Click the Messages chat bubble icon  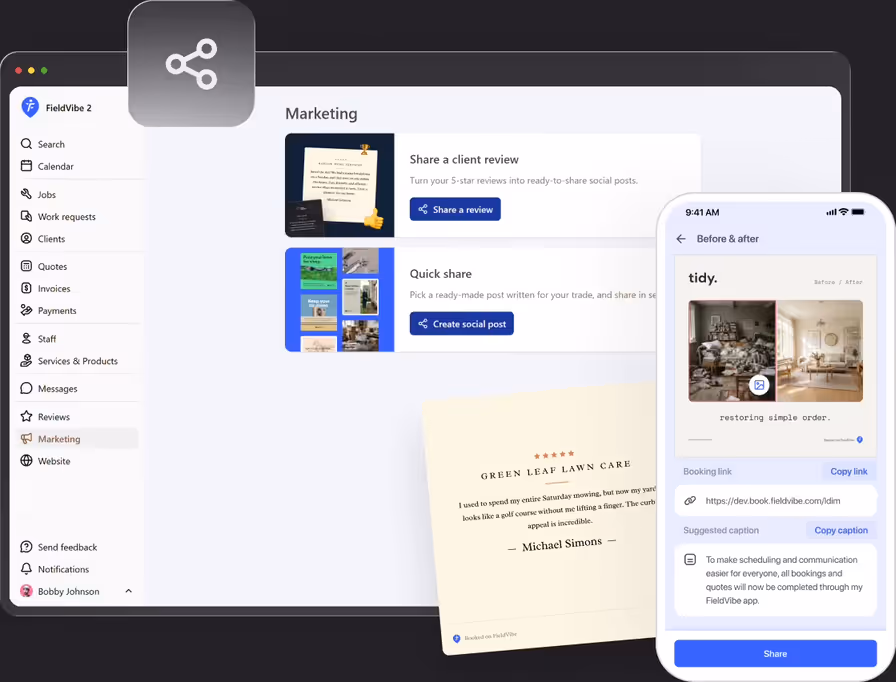point(26,388)
